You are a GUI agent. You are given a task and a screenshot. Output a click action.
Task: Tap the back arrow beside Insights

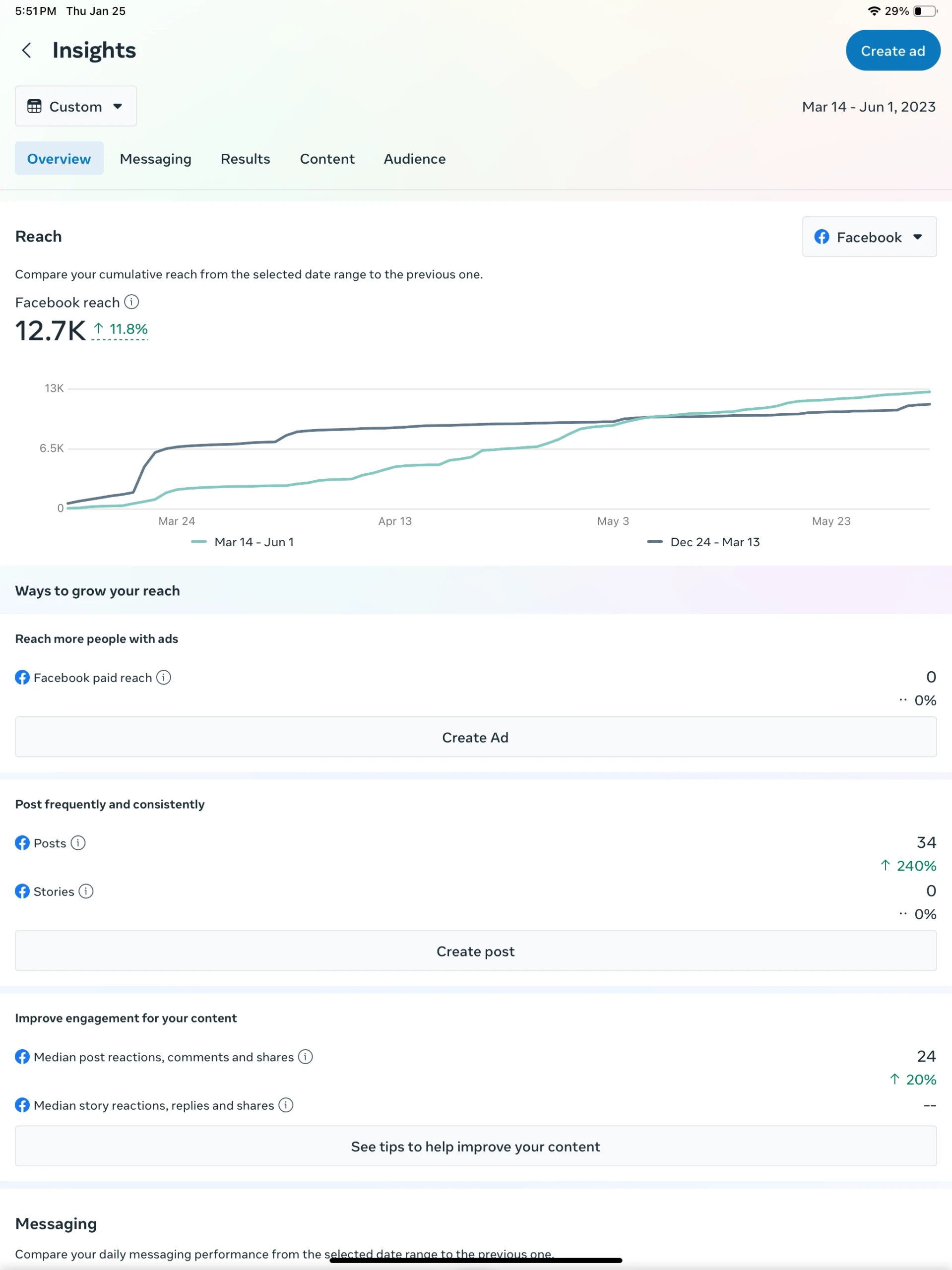(26, 51)
